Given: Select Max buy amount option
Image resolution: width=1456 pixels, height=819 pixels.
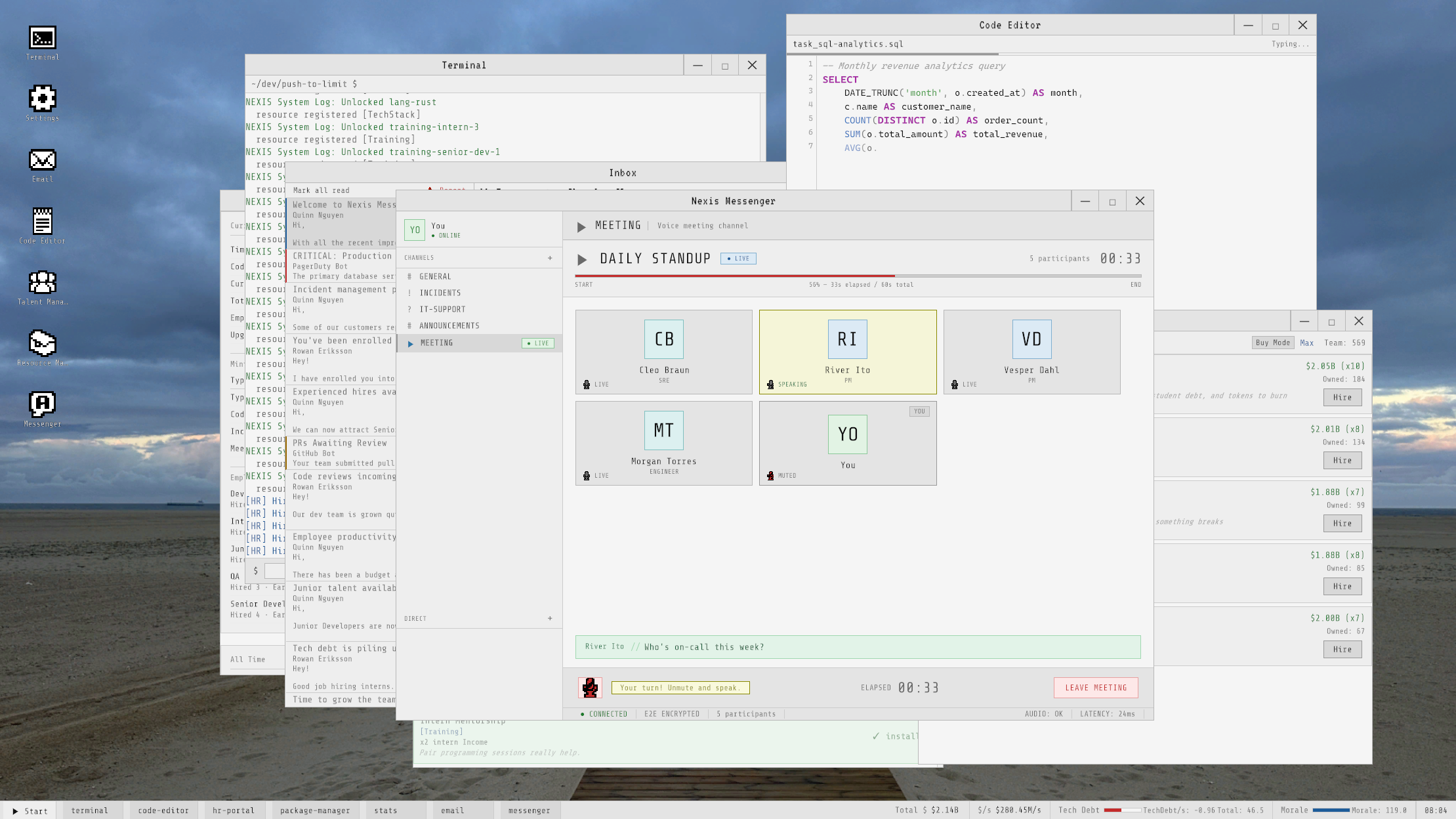Looking at the screenshot, I should pos(1306,343).
